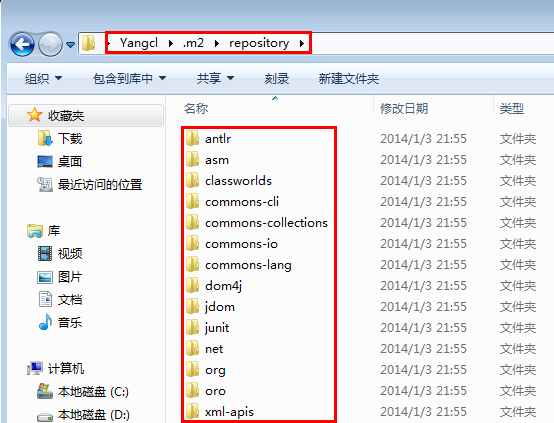Screen dimensions: 554x423
Task: Create folder with 新建文件夹
Action: [x=349, y=78]
